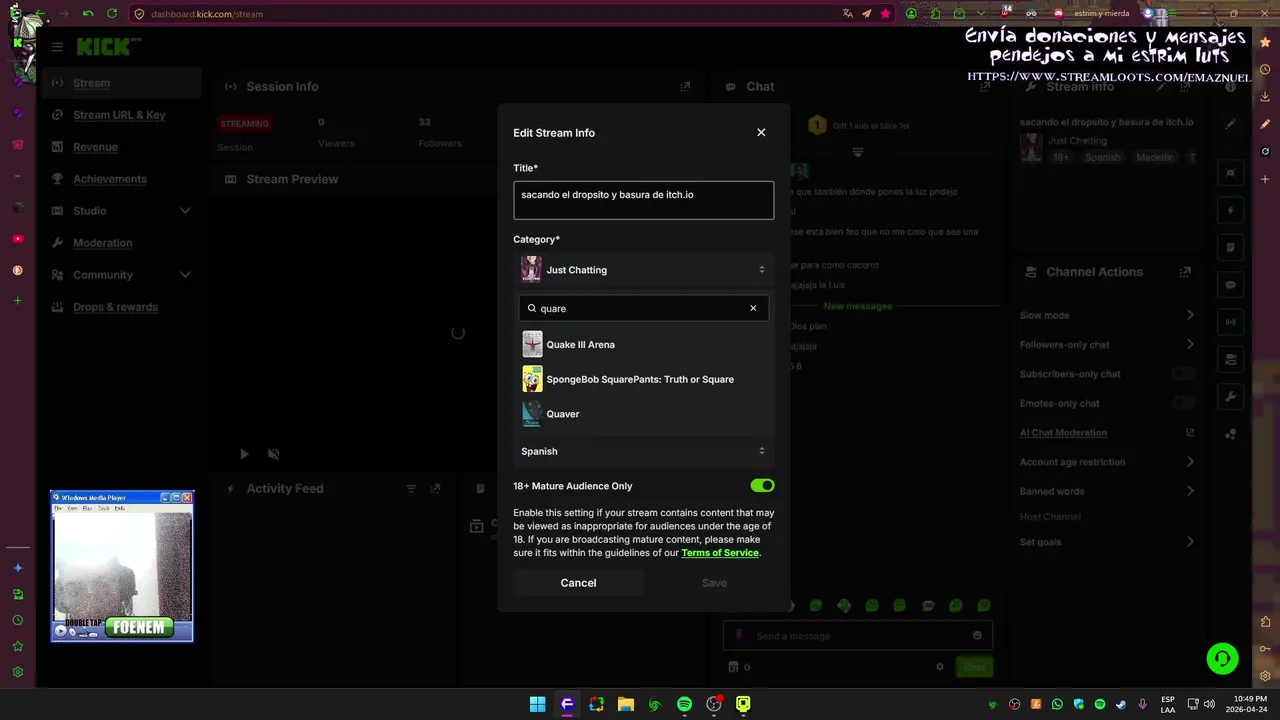The height and width of the screenshot is (720, 1280).
Task: Expand the Community sidebar section
Action: [120, 275]
